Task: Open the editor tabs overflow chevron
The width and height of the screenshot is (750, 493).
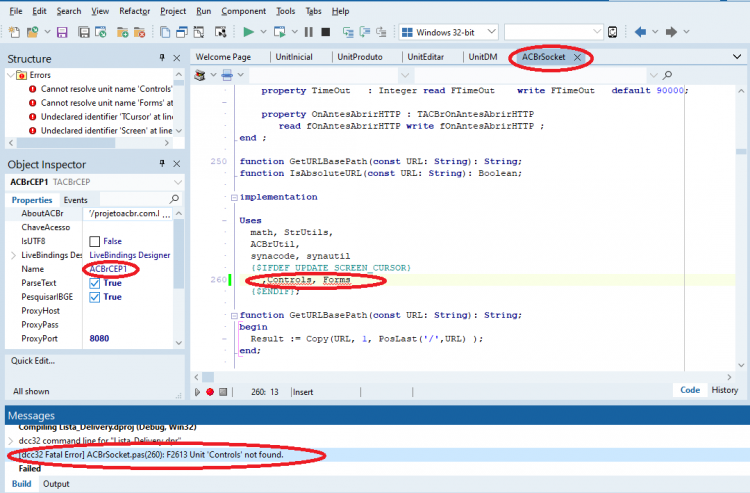Action: [x=737, y=57]
